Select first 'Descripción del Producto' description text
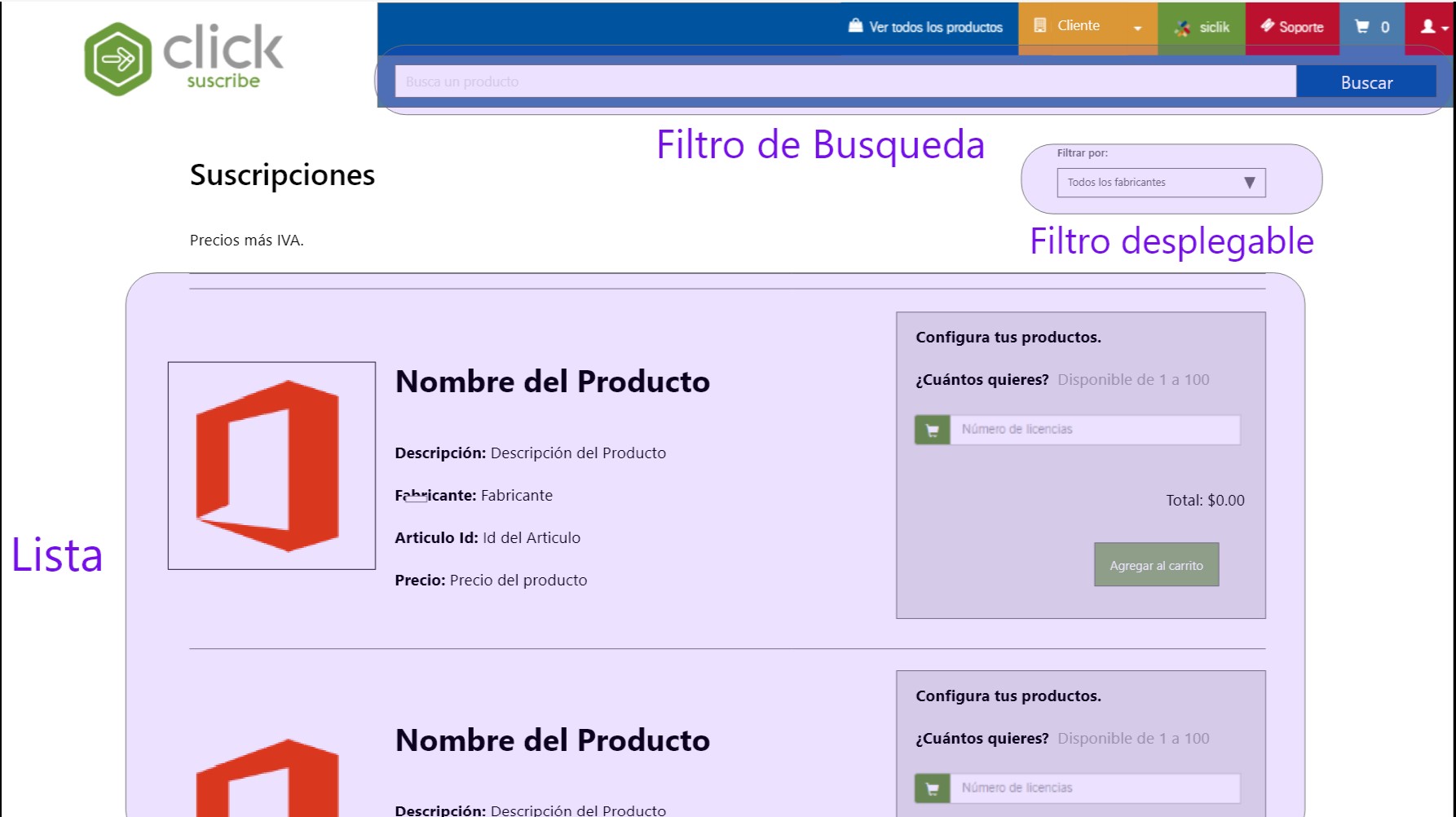 click(578, 453)
